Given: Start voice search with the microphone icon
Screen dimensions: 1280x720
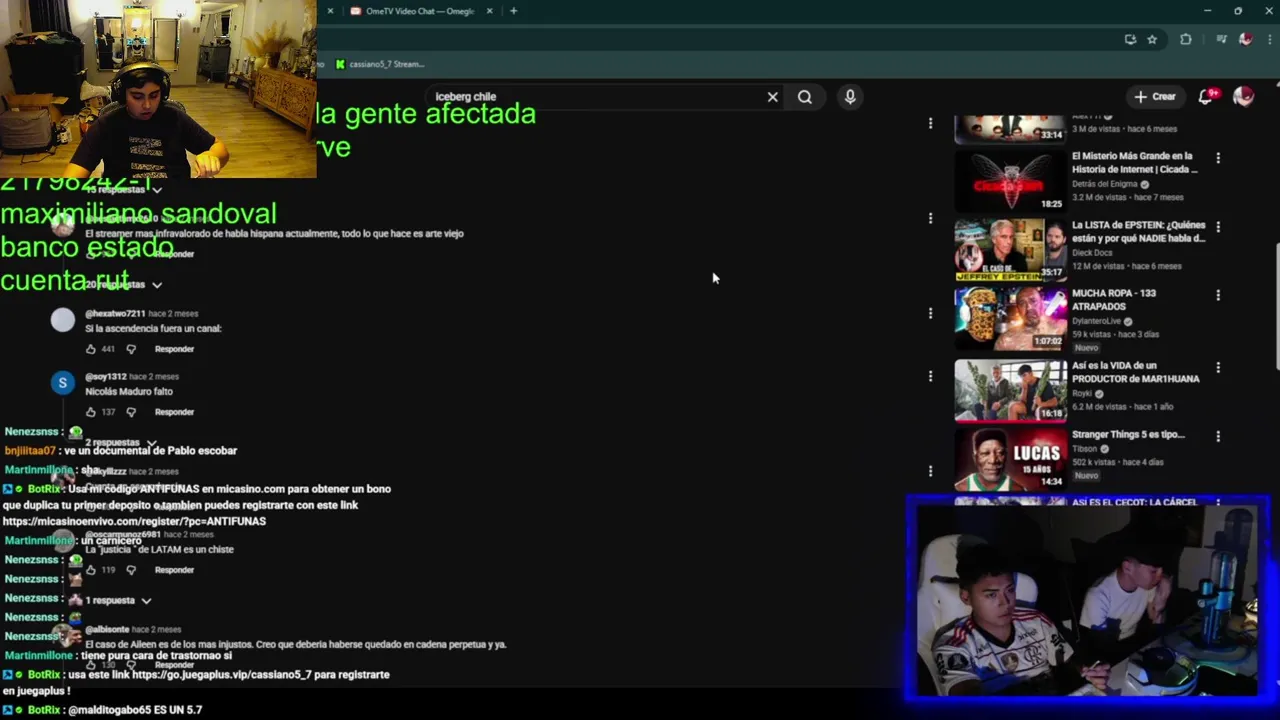Looking at the screenshot, I should pos(850,97).
